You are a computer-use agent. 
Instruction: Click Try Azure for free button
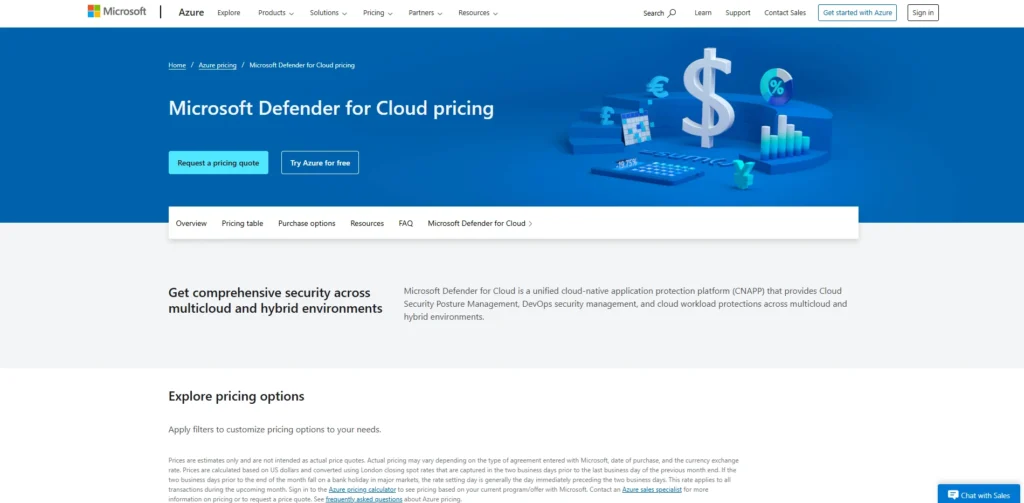pos(320,163)
